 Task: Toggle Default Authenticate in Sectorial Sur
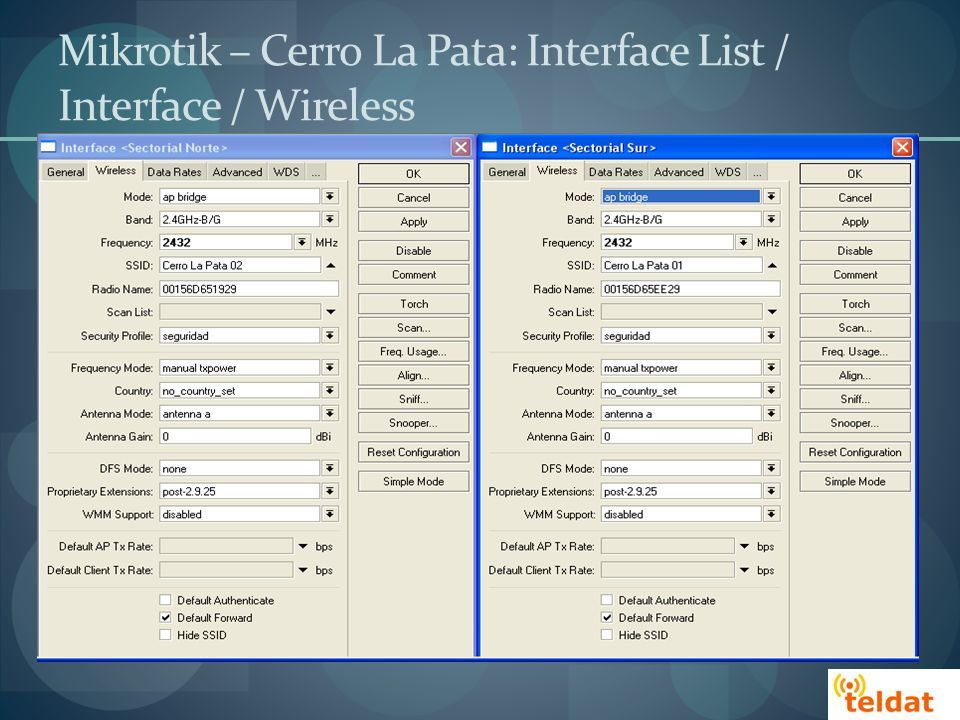pos(607,600)
